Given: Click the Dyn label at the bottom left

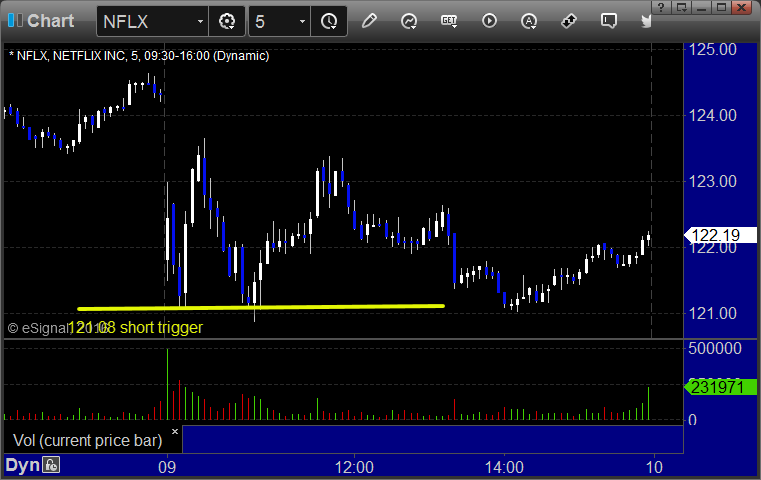Looking at the screenshot, I should [22, 465].
